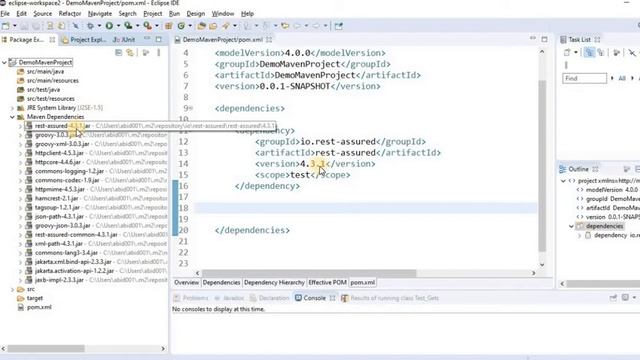Click the Open Task toolbar icon

(213, 26)
